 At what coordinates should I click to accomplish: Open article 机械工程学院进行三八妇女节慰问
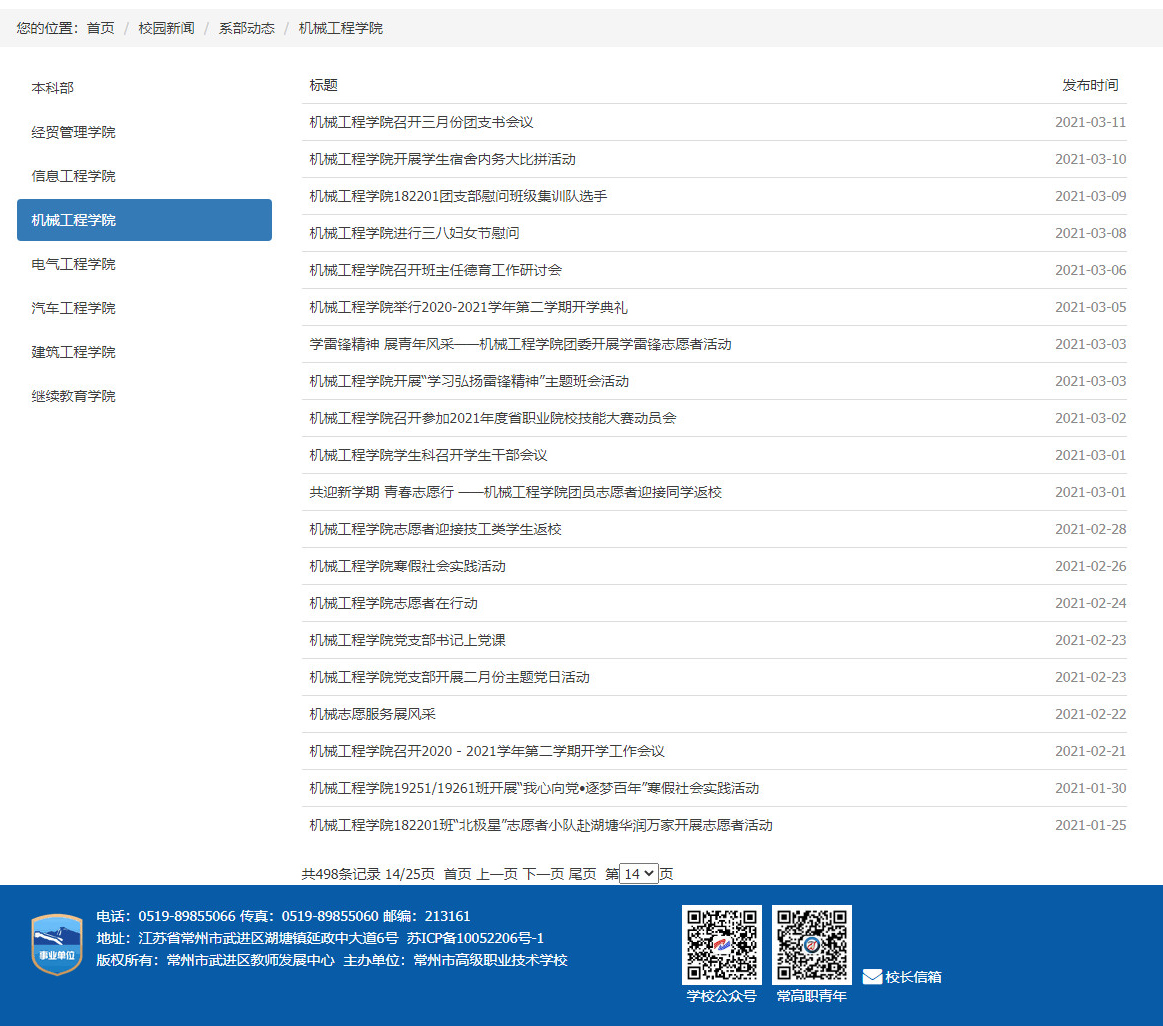414,233
